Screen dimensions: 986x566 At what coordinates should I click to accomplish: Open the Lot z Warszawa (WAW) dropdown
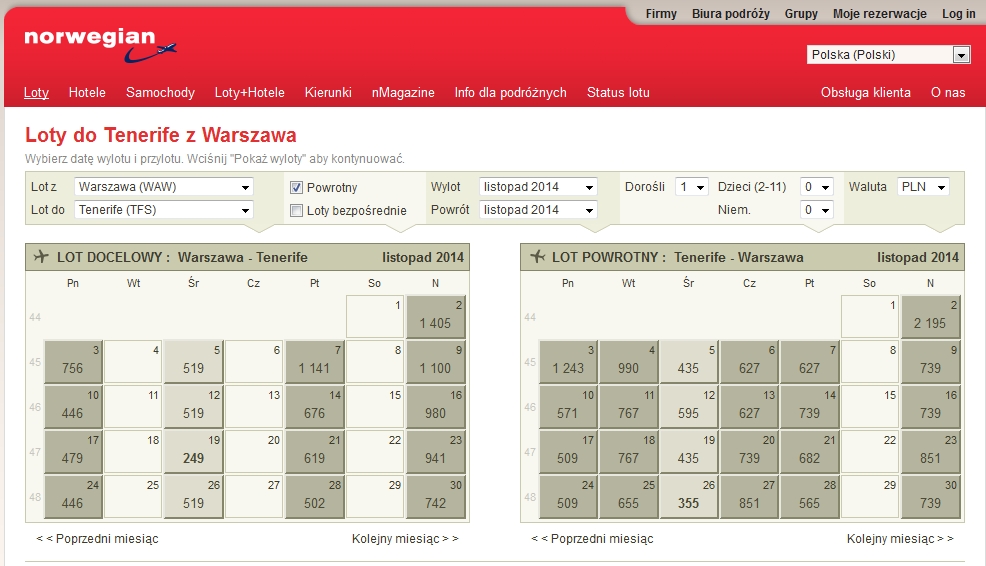click(x=164, y=187)
